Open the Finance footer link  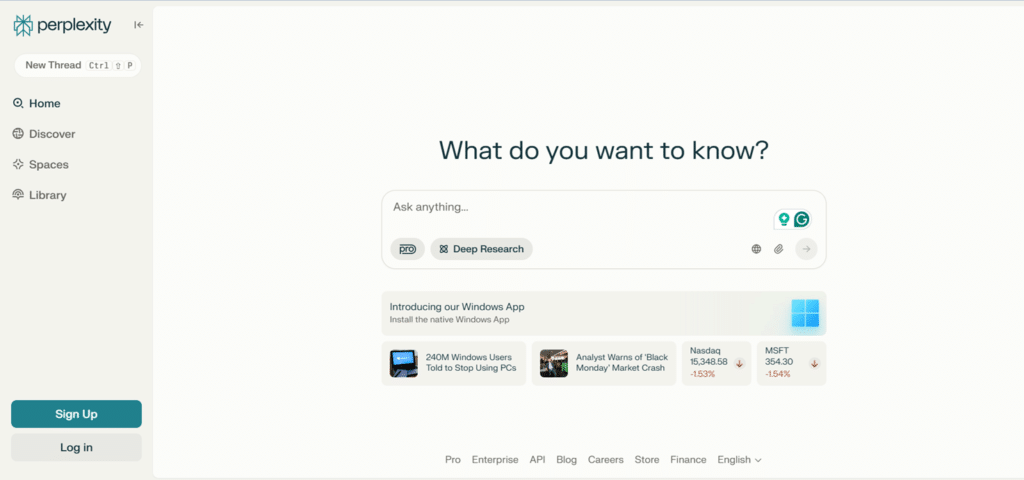pos(688,460)
